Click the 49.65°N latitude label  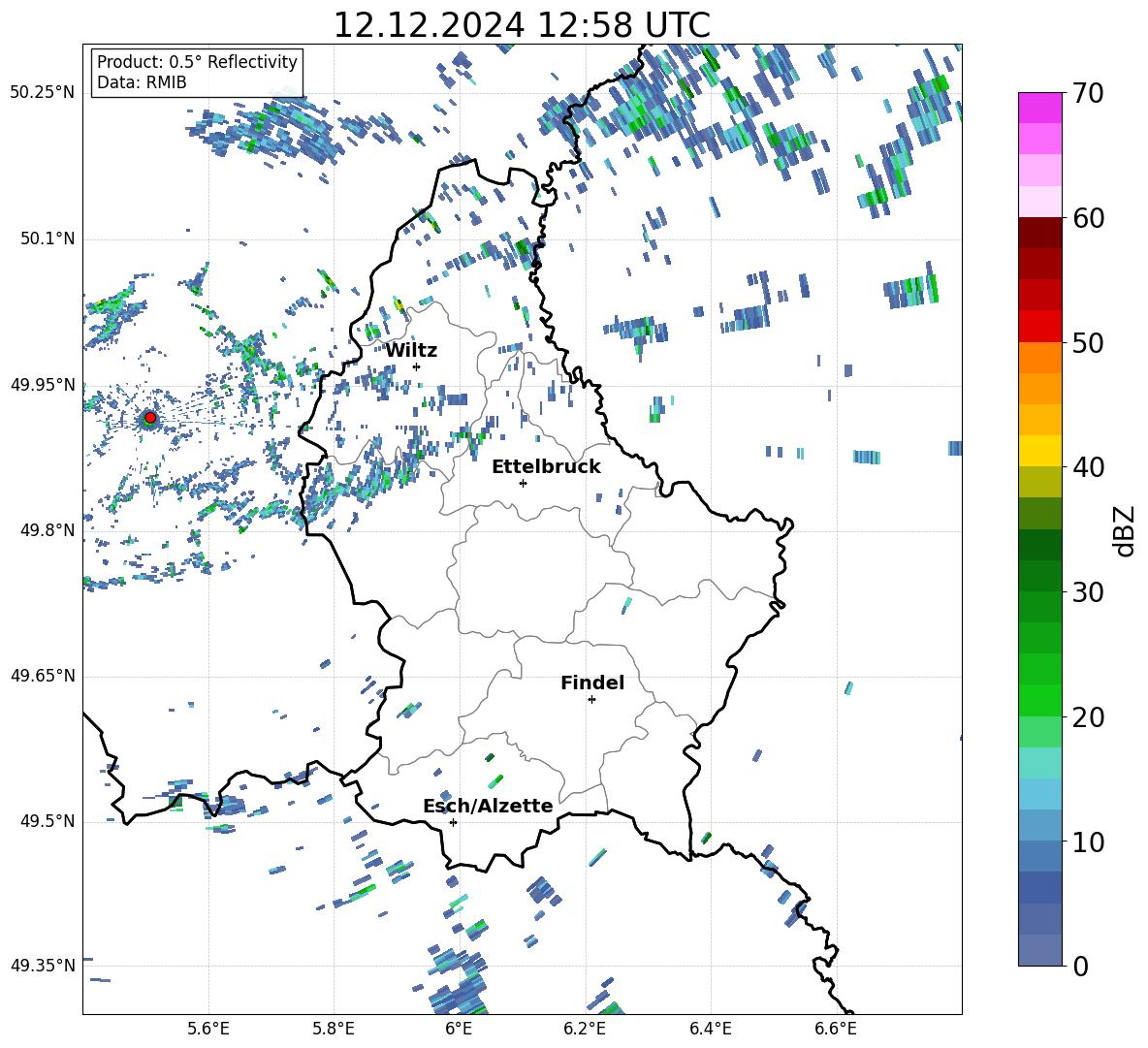(43, 676)
